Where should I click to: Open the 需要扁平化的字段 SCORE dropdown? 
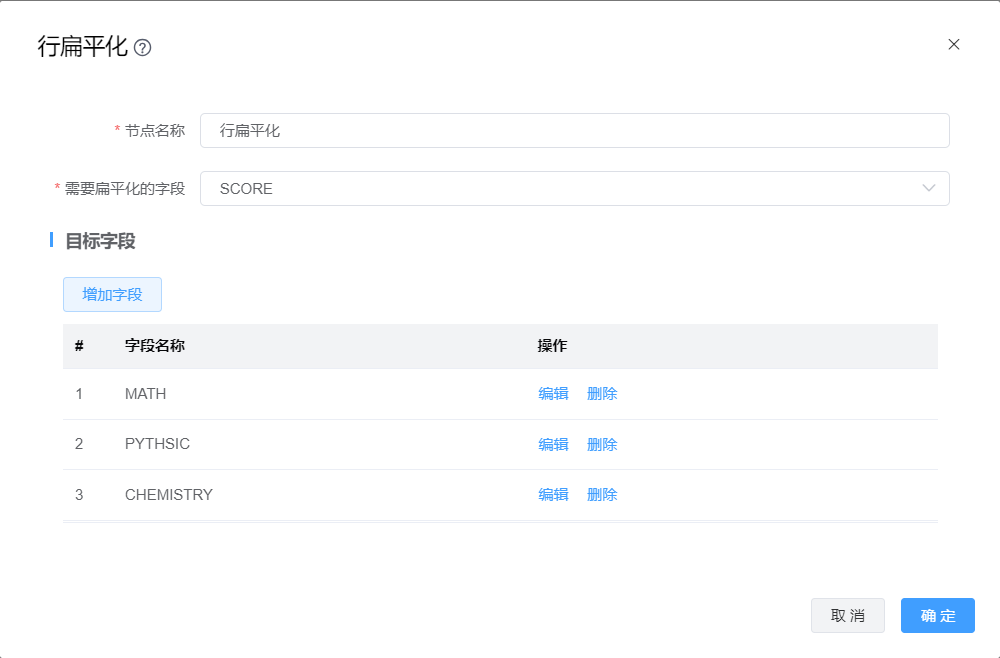(x=560, y=189)
